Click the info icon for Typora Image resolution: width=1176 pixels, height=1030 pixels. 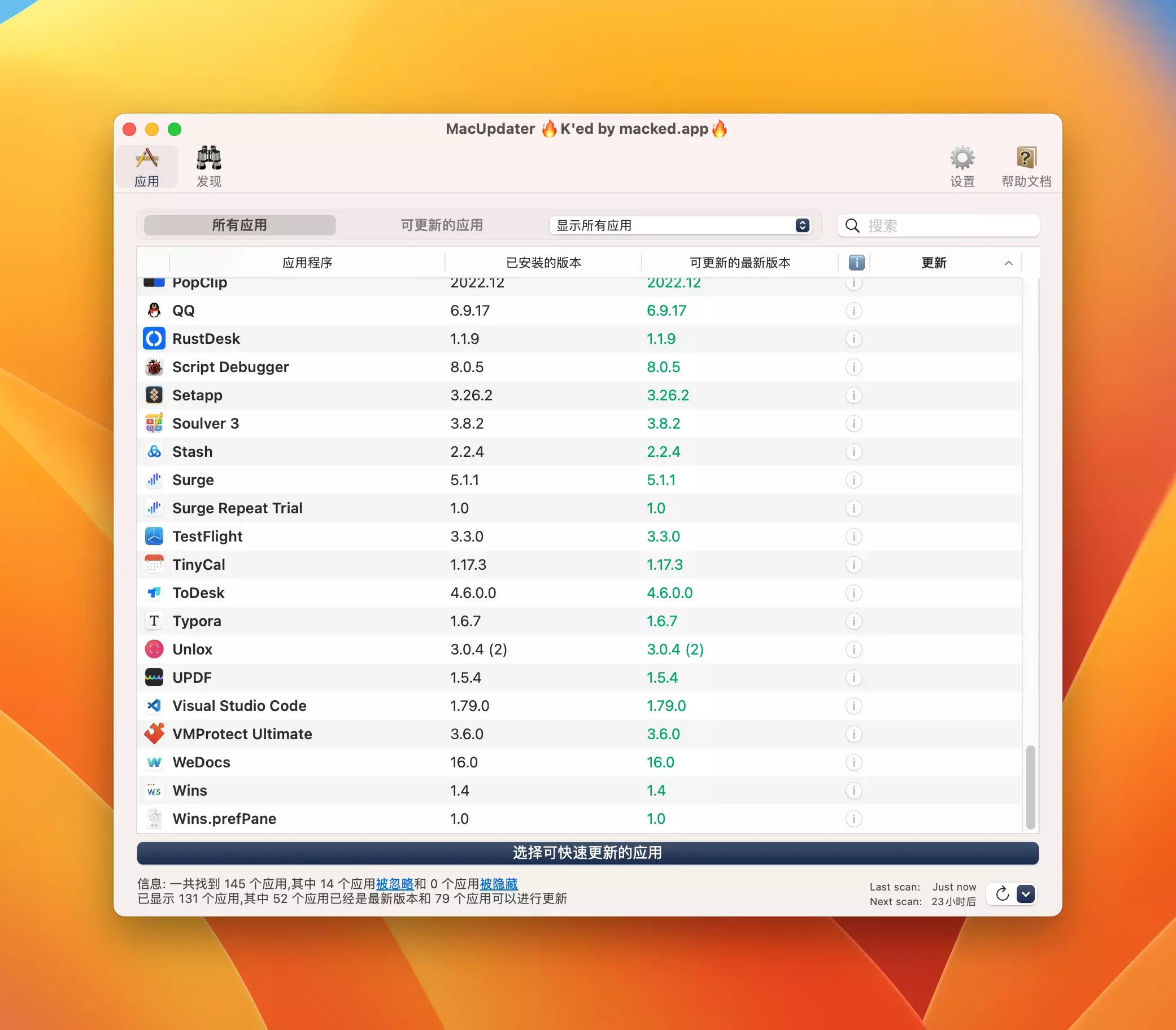coord(853,621)
